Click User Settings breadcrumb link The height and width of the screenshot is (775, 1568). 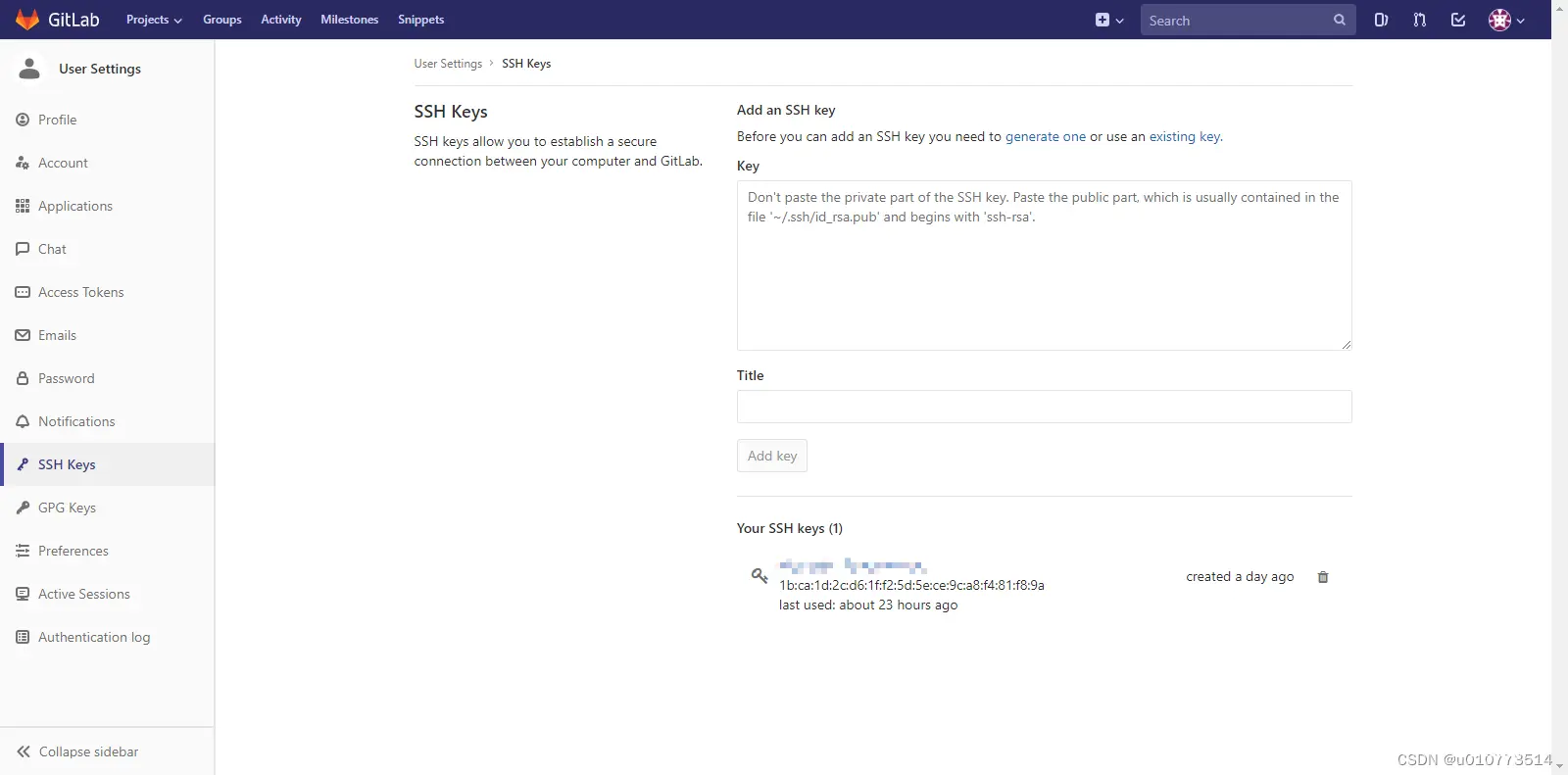[448, 64]
